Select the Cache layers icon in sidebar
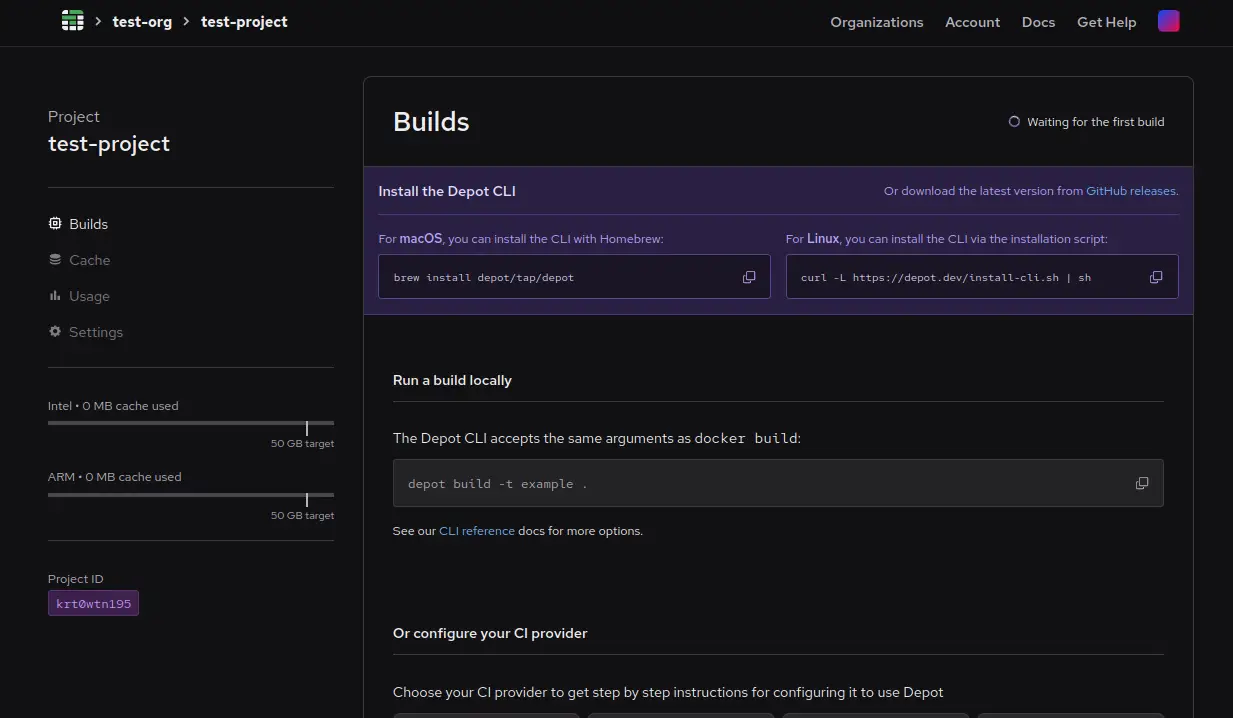This screenshot has width=1233, height=718. [55, 259]
